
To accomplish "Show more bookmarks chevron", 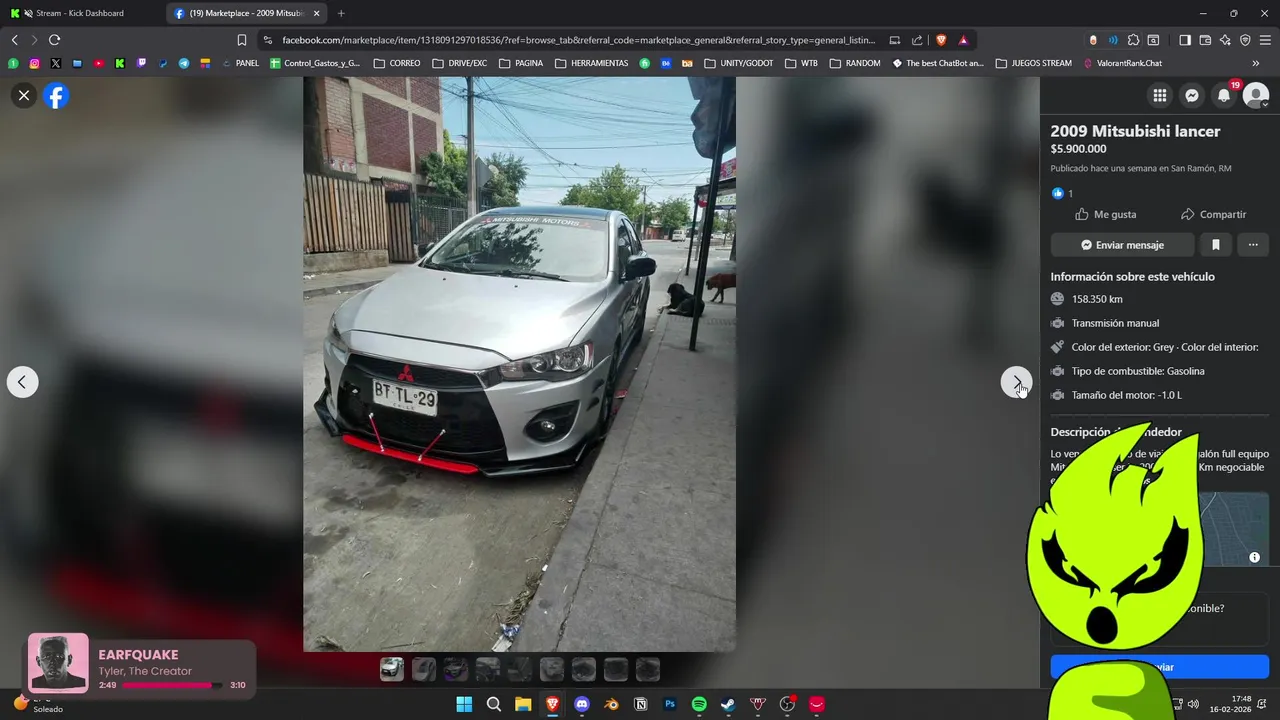I will (x=1256, y=63).
